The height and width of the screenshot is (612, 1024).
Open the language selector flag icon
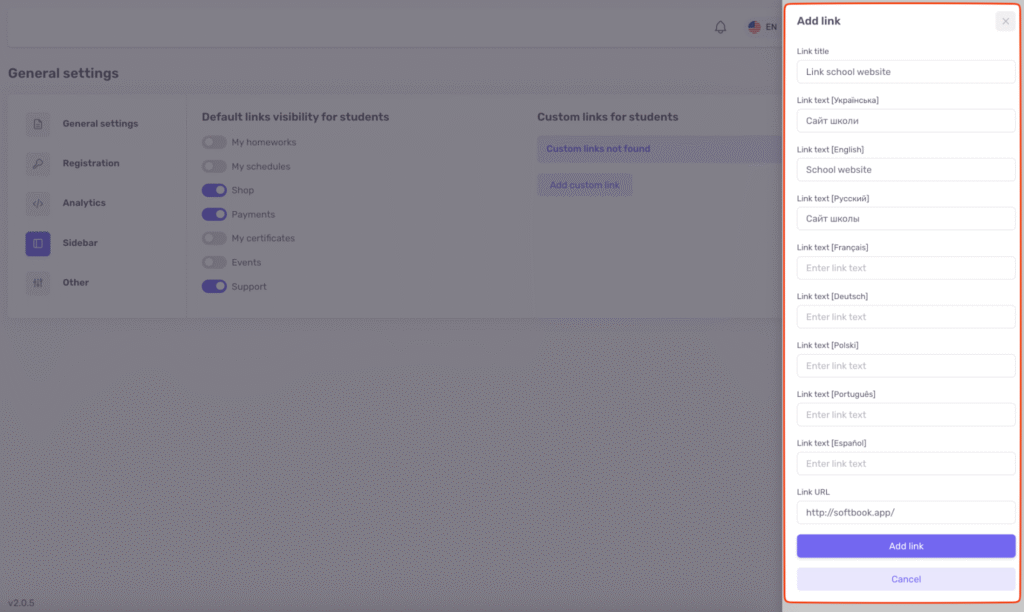click(x=754, y=27)
